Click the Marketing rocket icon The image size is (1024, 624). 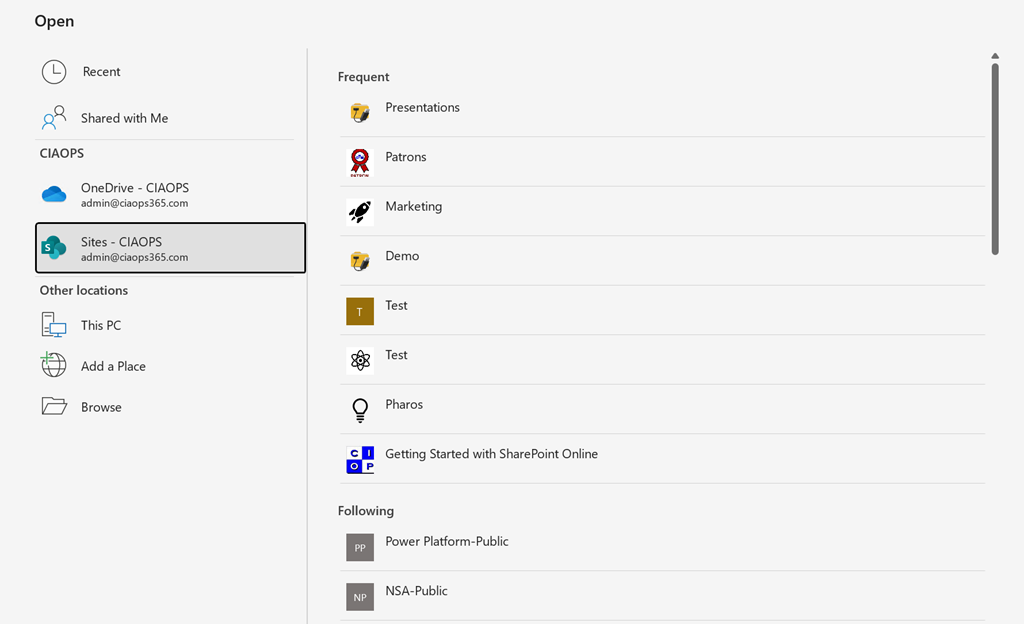pyautogui.click(x=360, y=211)
